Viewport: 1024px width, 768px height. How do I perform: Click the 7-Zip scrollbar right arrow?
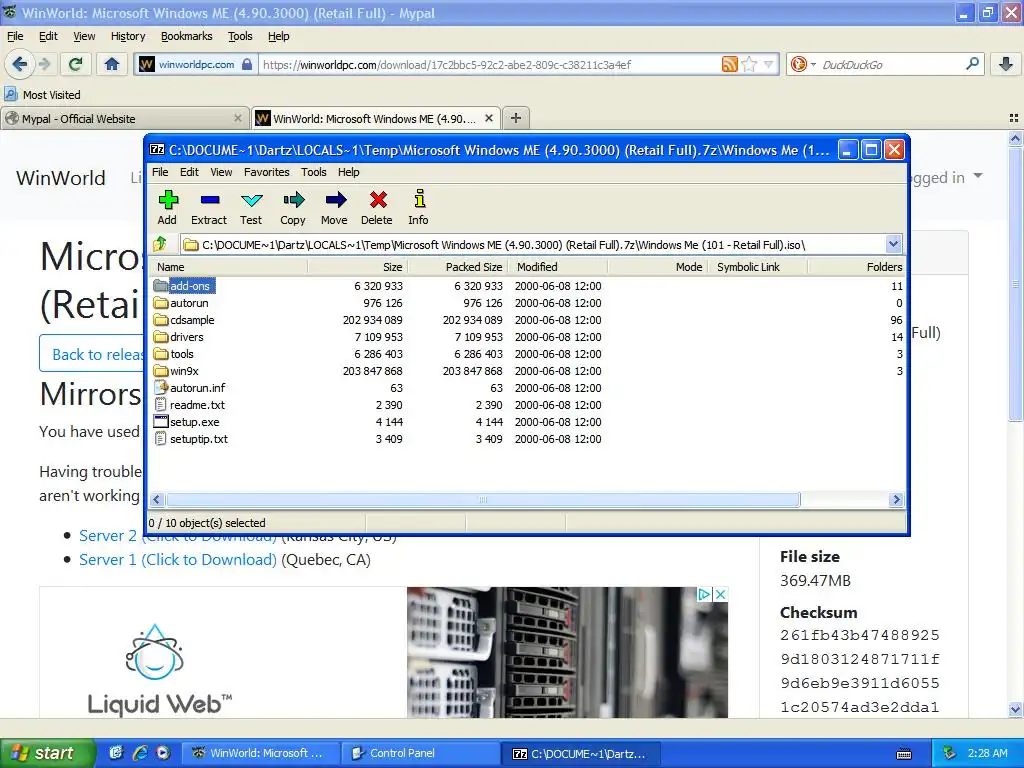pos(896,500)
